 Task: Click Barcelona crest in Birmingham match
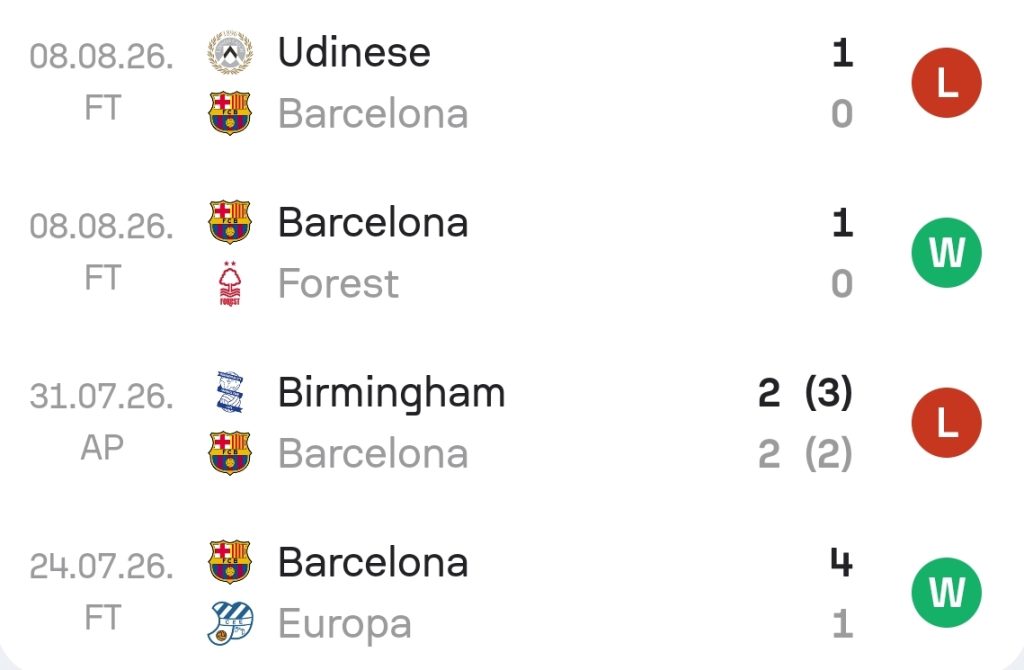[x=230, y=453]
